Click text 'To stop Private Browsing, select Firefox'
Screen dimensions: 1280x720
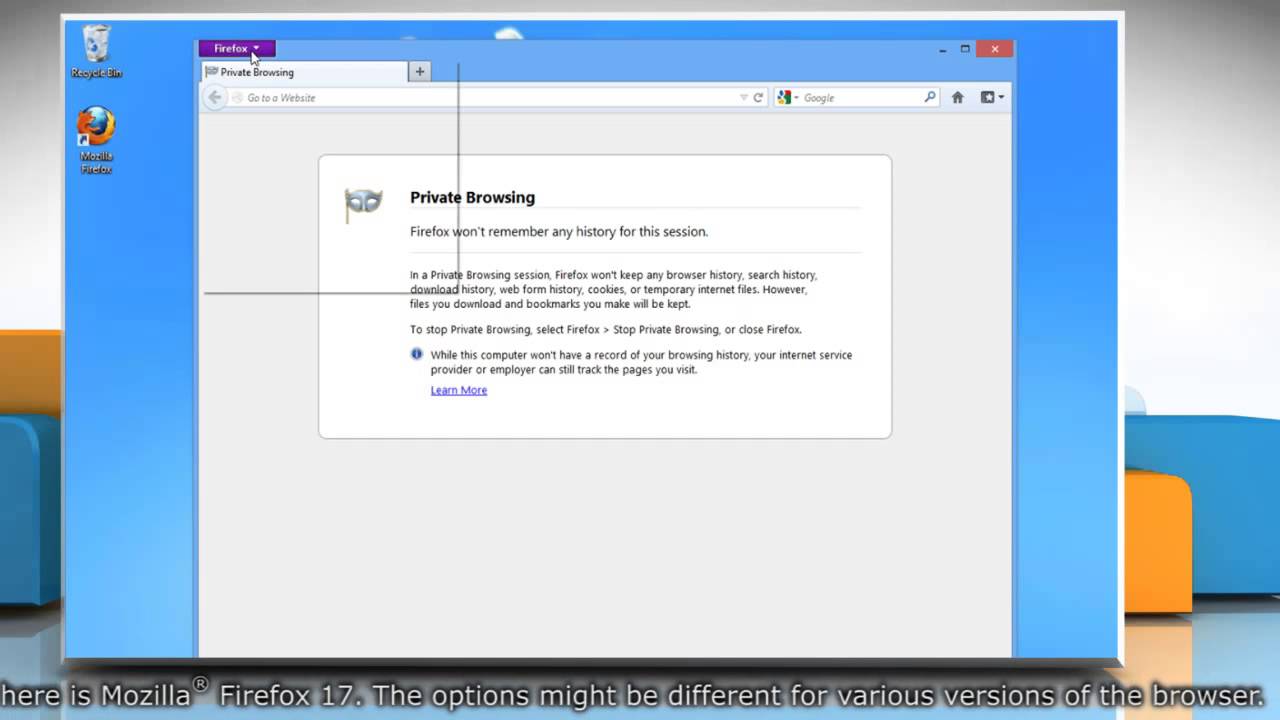pos(504,329)
